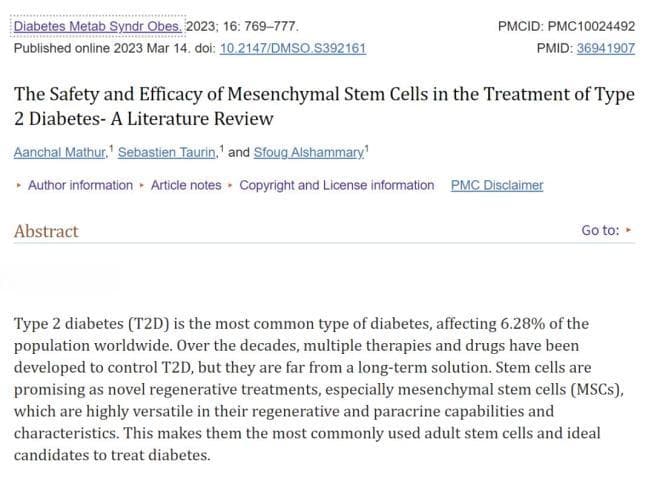This screenshot has width=654, height=480.
Task: Open PMID 36941907 link
Action: coord(606,48)
